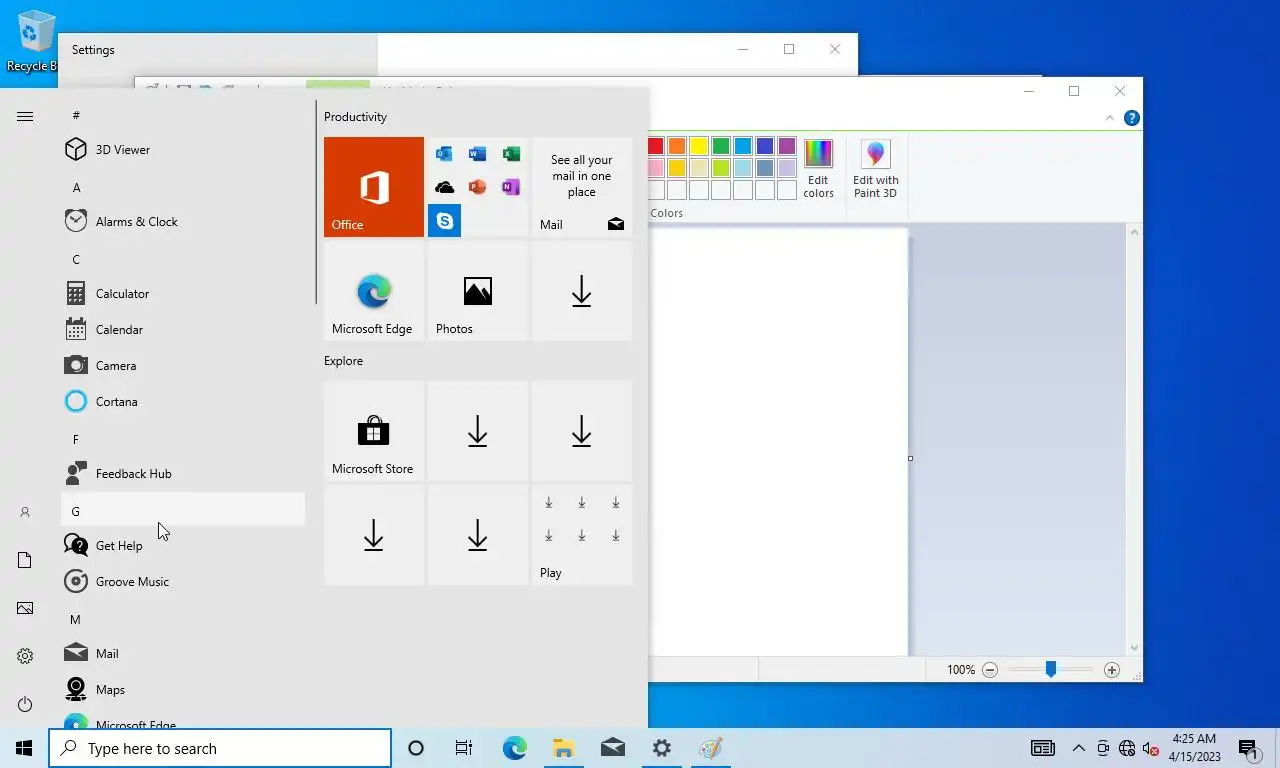This screenshot has width=1280, height=768.
Task: Open Edit colors in Paint
Action: tap(818, 168)
